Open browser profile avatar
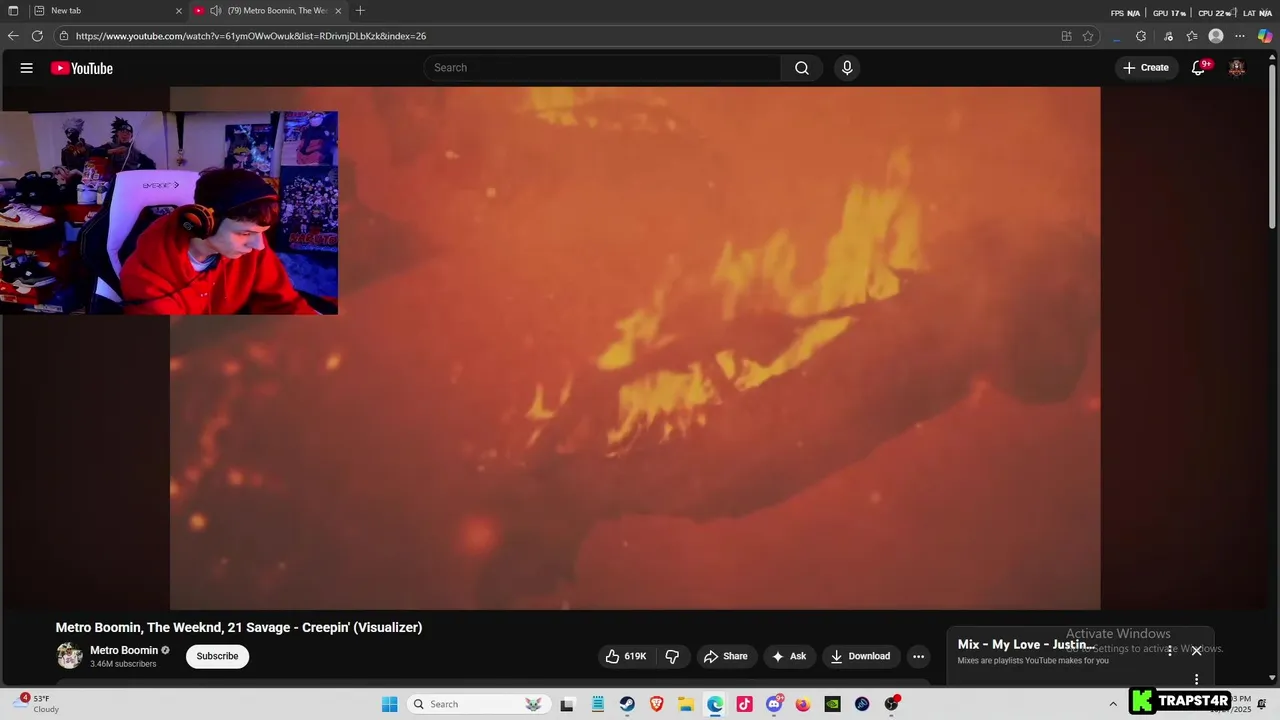1280x720 pixels. tap(1216, 36)
